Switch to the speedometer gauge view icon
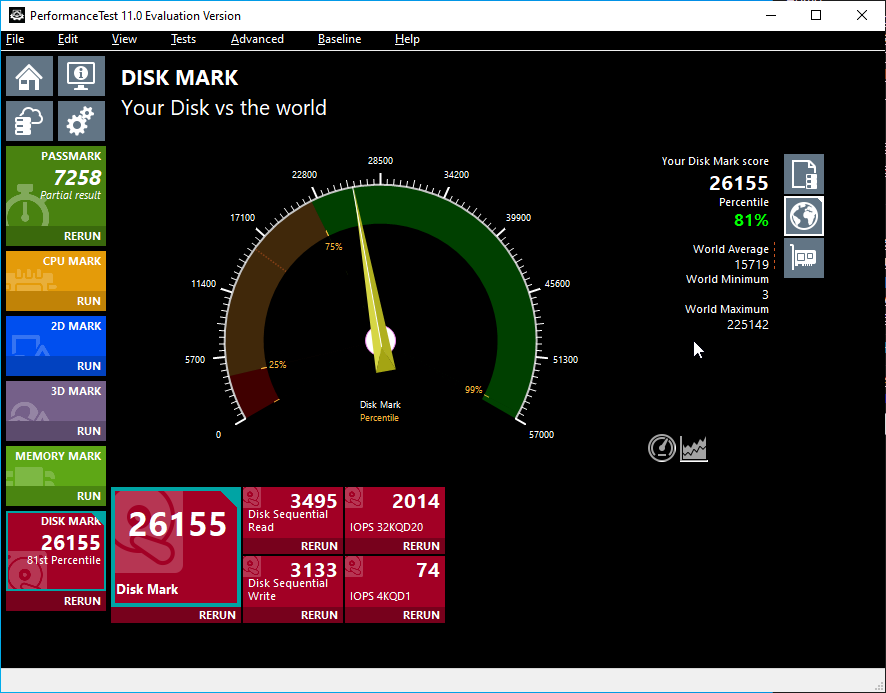The height and width of the screenshot is (693, 886). (x=662, y=449)
